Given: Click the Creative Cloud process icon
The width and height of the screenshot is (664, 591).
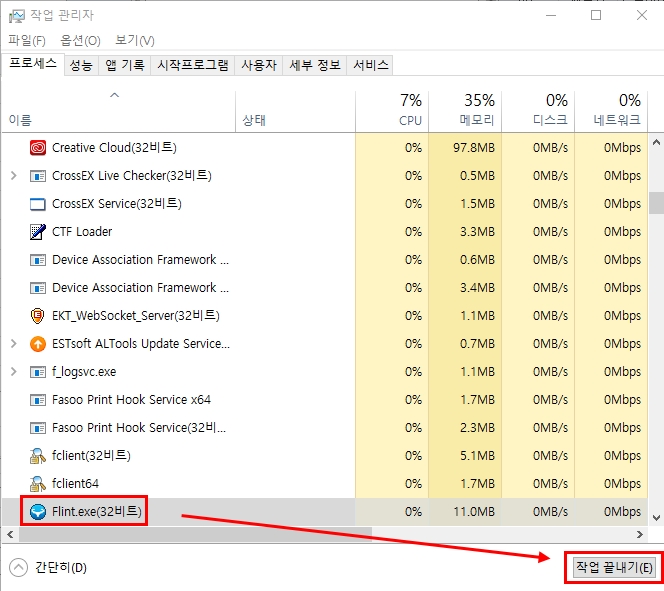Looking at the screenshot, I should point(38,148).
